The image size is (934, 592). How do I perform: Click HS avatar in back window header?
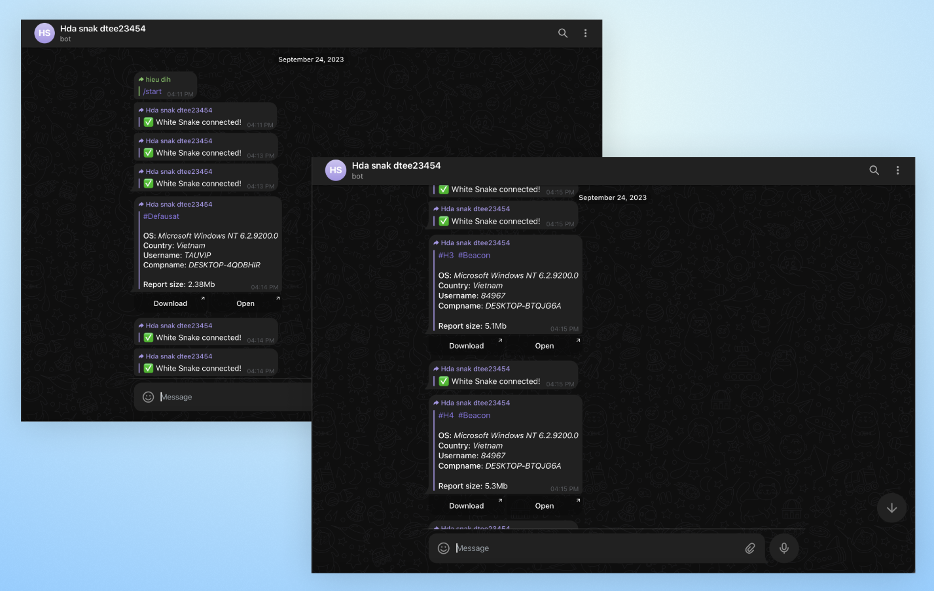(x=44, y=33)
